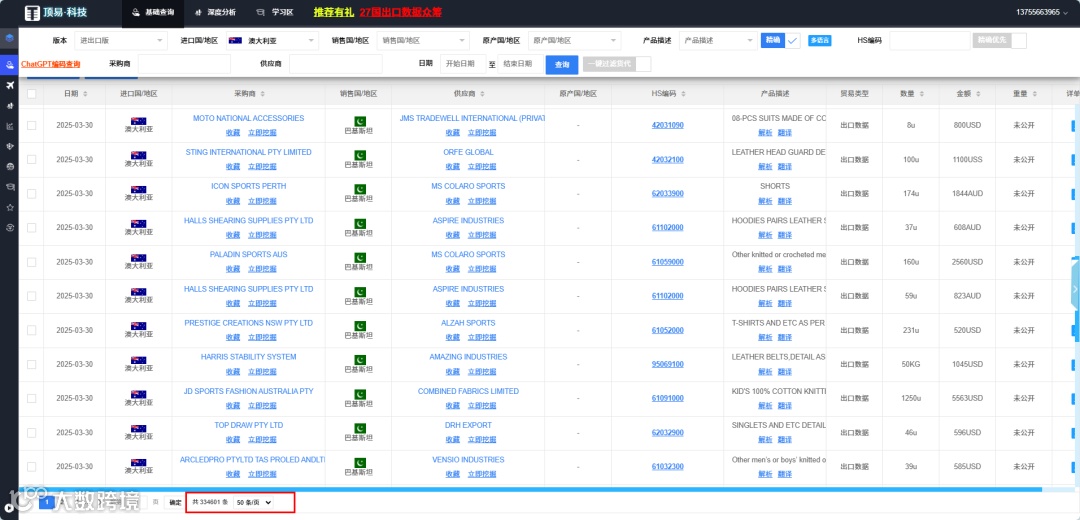Sort table by 供应商 column arrows

click(481, 94)
